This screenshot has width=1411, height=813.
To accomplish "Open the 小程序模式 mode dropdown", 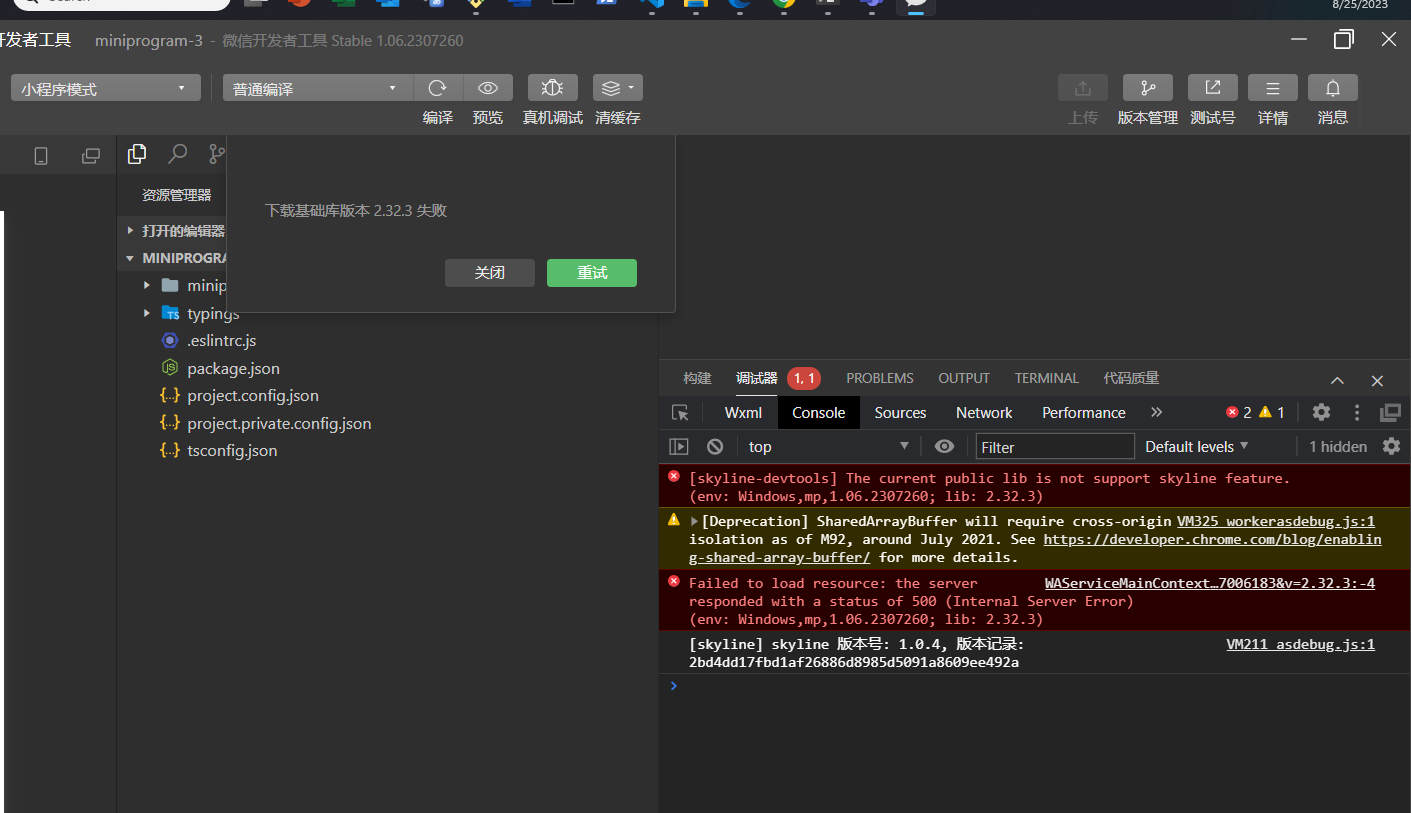I will click(106, 88).
